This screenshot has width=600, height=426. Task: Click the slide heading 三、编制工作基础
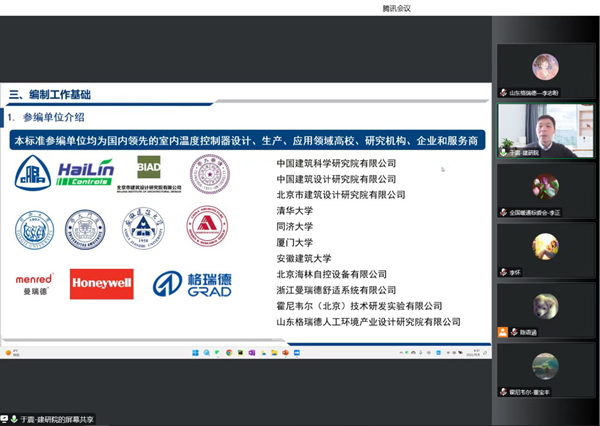tap(50, 95)
